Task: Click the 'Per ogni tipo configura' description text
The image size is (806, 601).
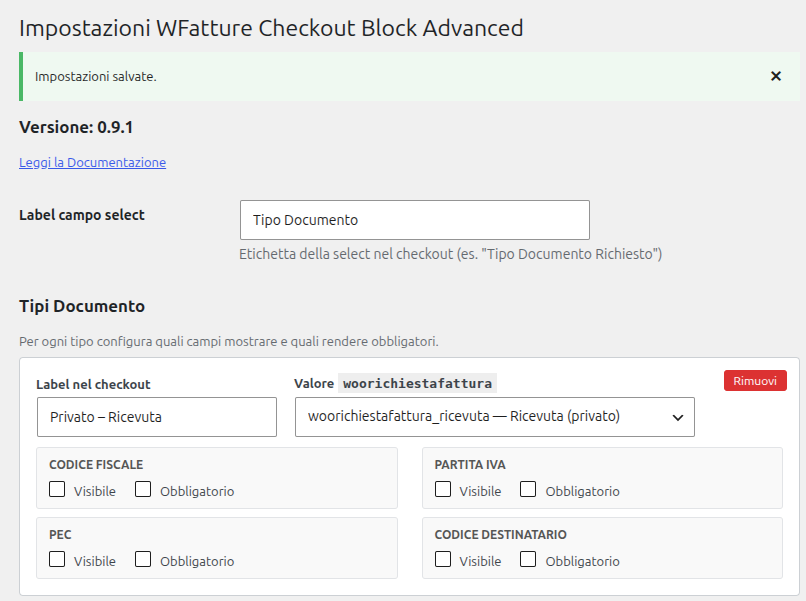Action: point(229,341)
